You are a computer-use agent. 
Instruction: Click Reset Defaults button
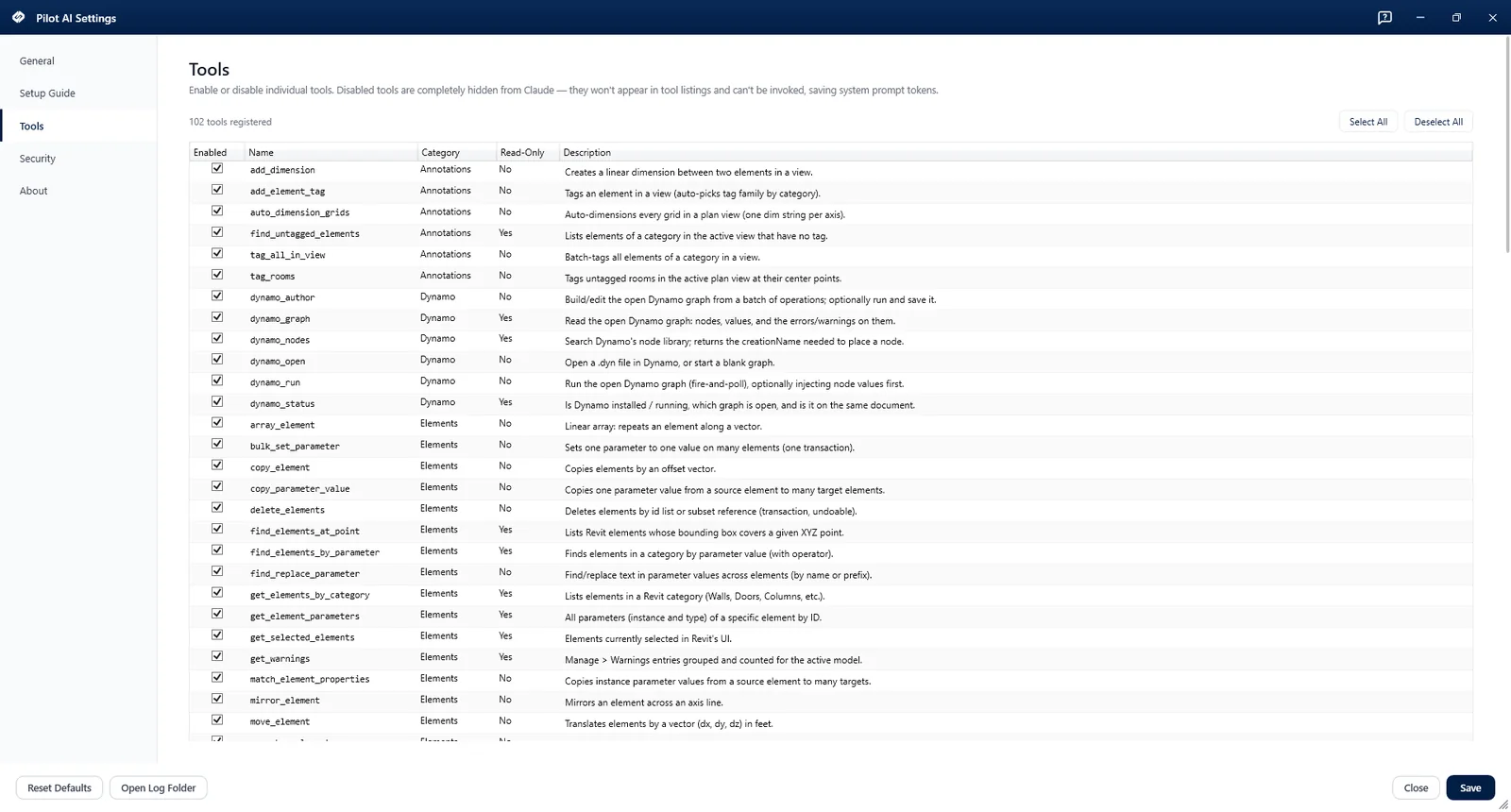pyautogui.click(x=59, y=787)
